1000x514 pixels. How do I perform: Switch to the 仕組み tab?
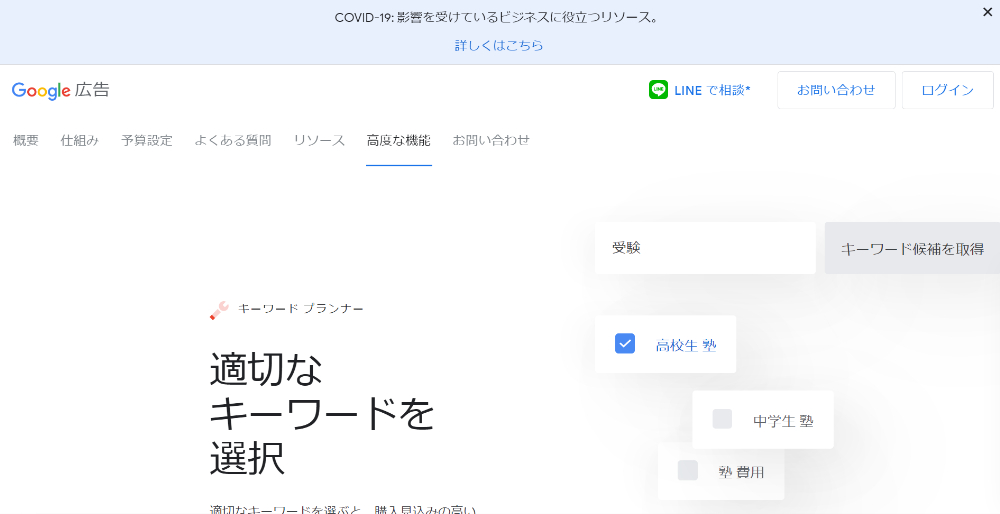tap(80, 140)
